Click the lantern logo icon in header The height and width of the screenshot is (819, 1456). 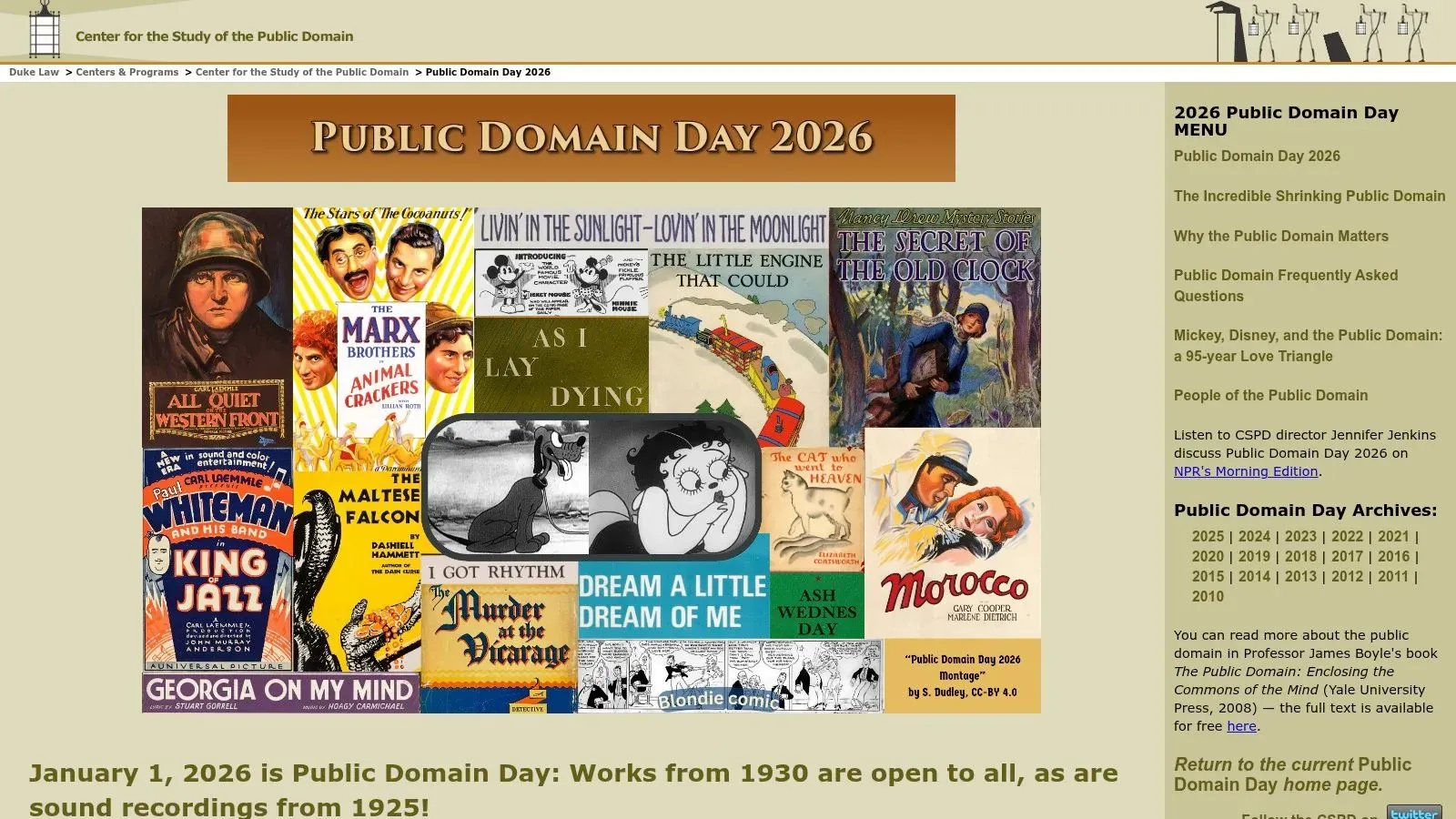44,30
